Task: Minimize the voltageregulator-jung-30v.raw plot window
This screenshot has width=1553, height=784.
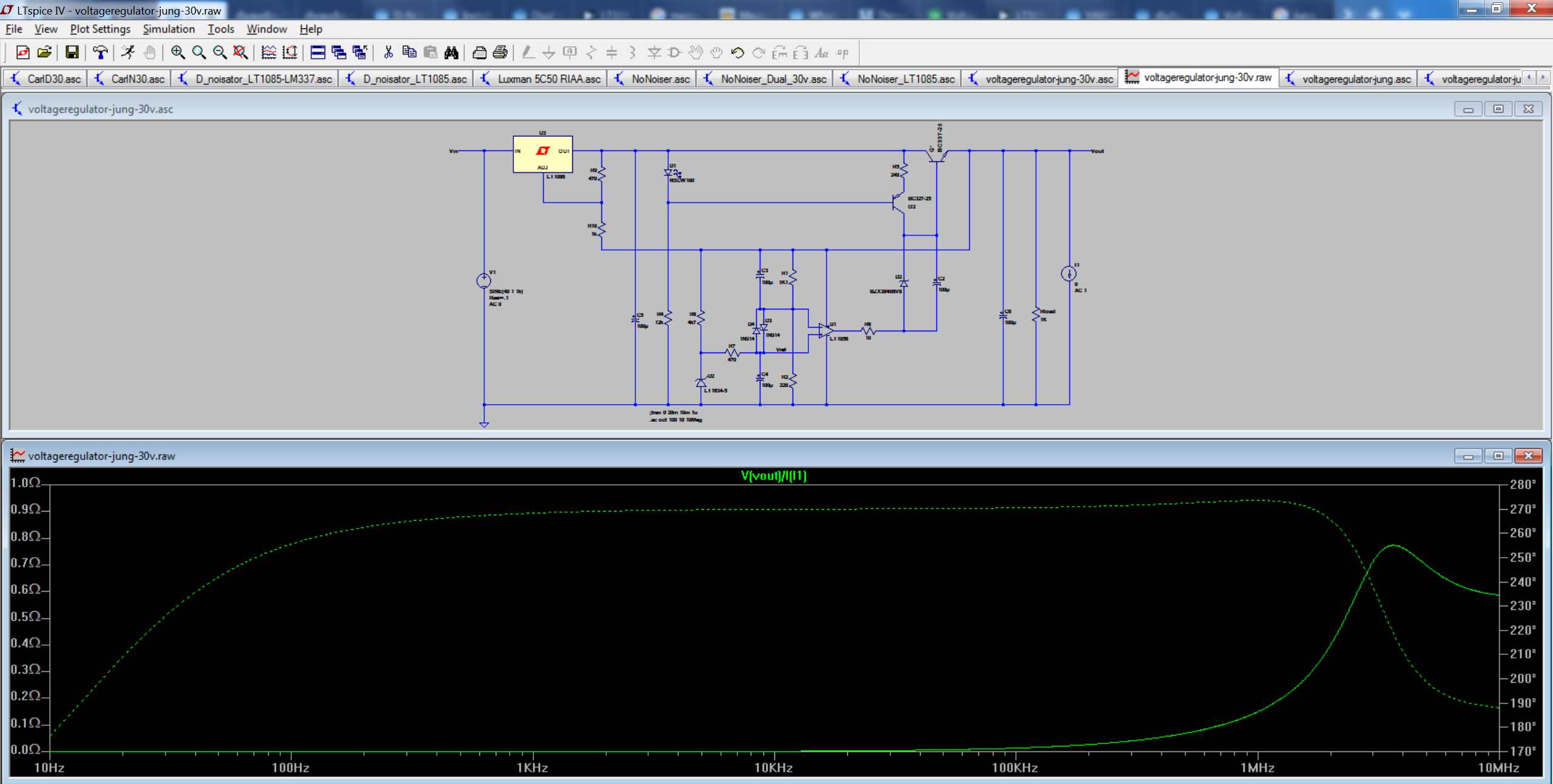Action: click(1468, 456)
